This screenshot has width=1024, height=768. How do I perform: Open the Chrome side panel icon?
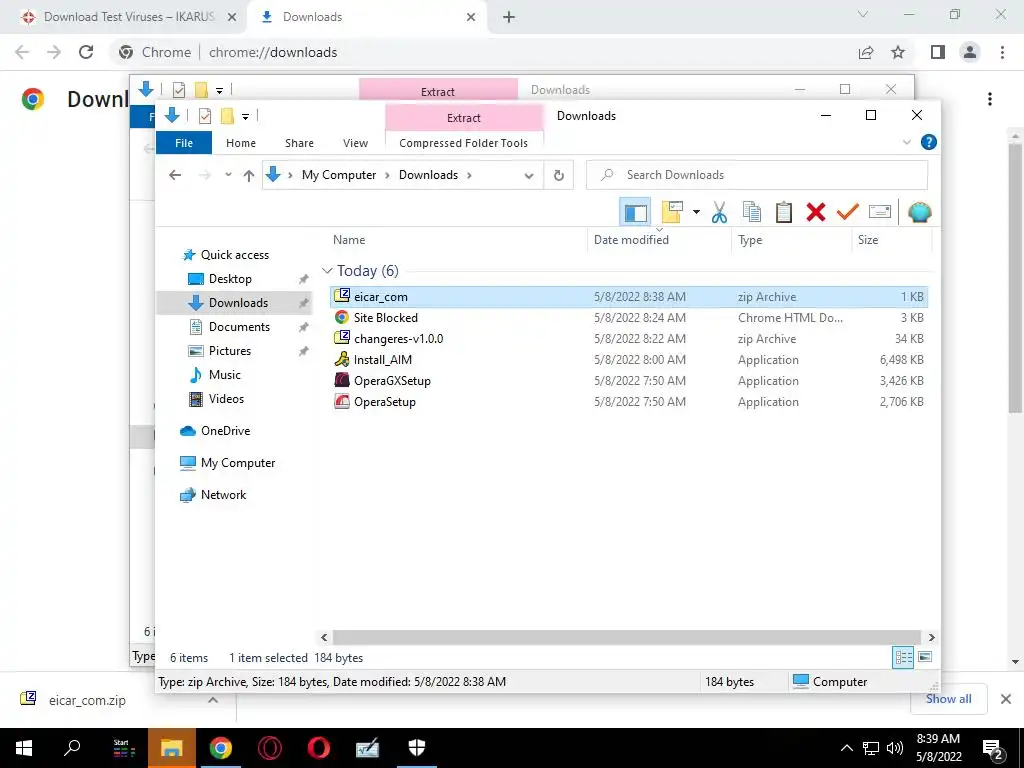pos(938,52)
